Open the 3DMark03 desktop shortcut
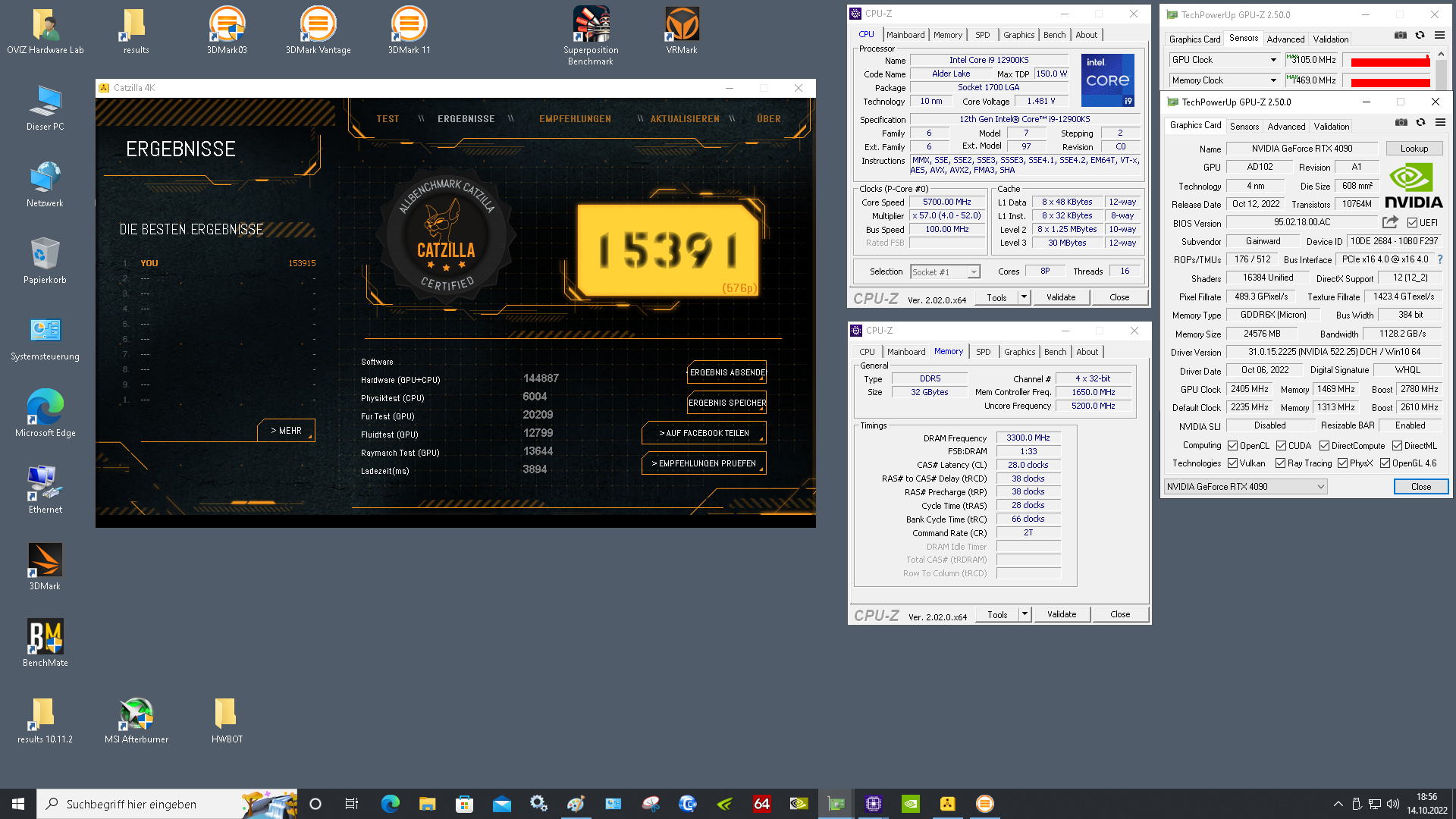Viewport: 1456px width, 819px height. [x=227, y=32]
